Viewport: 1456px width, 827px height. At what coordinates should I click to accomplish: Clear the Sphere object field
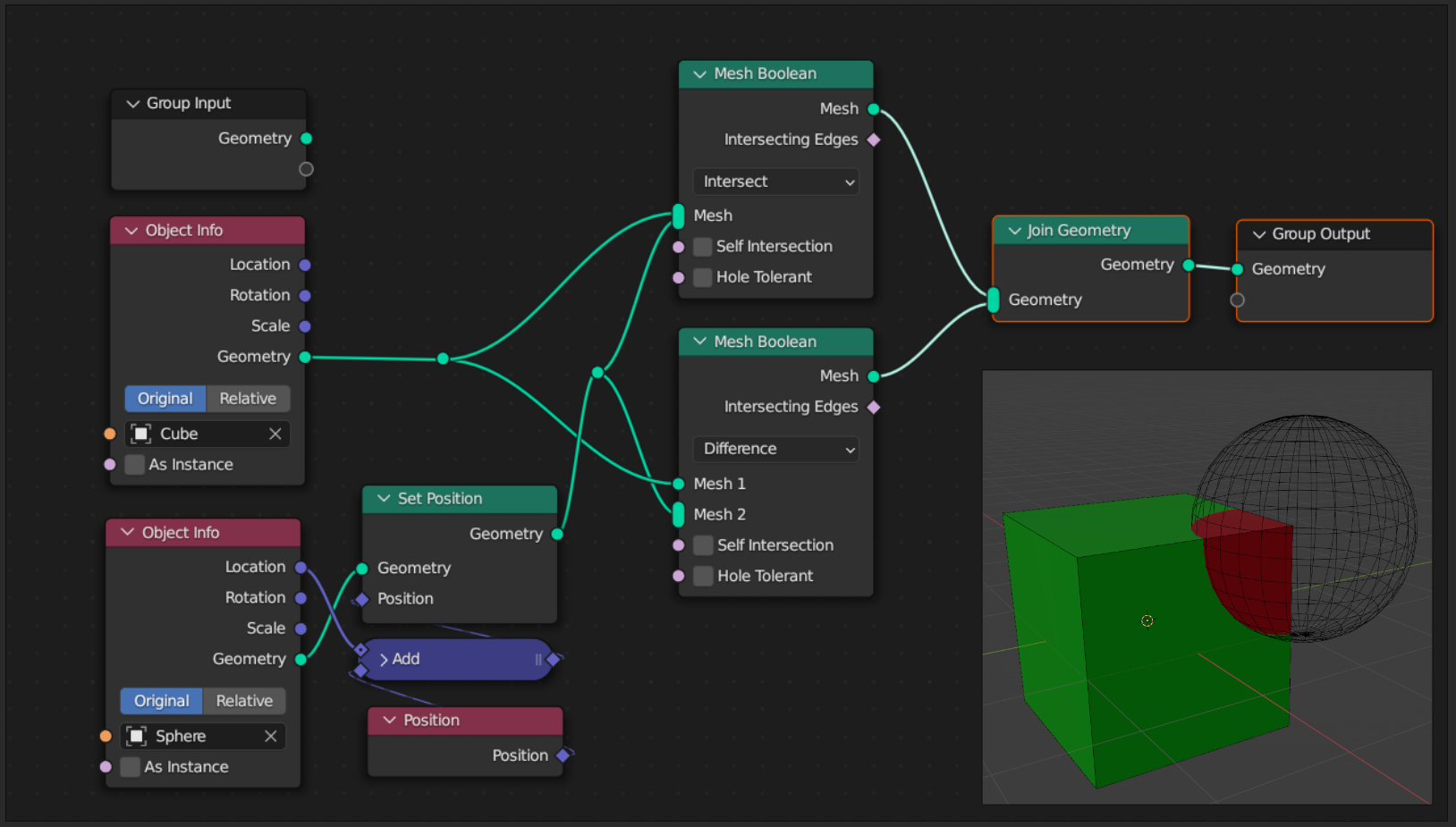click(x=271, y=736)
